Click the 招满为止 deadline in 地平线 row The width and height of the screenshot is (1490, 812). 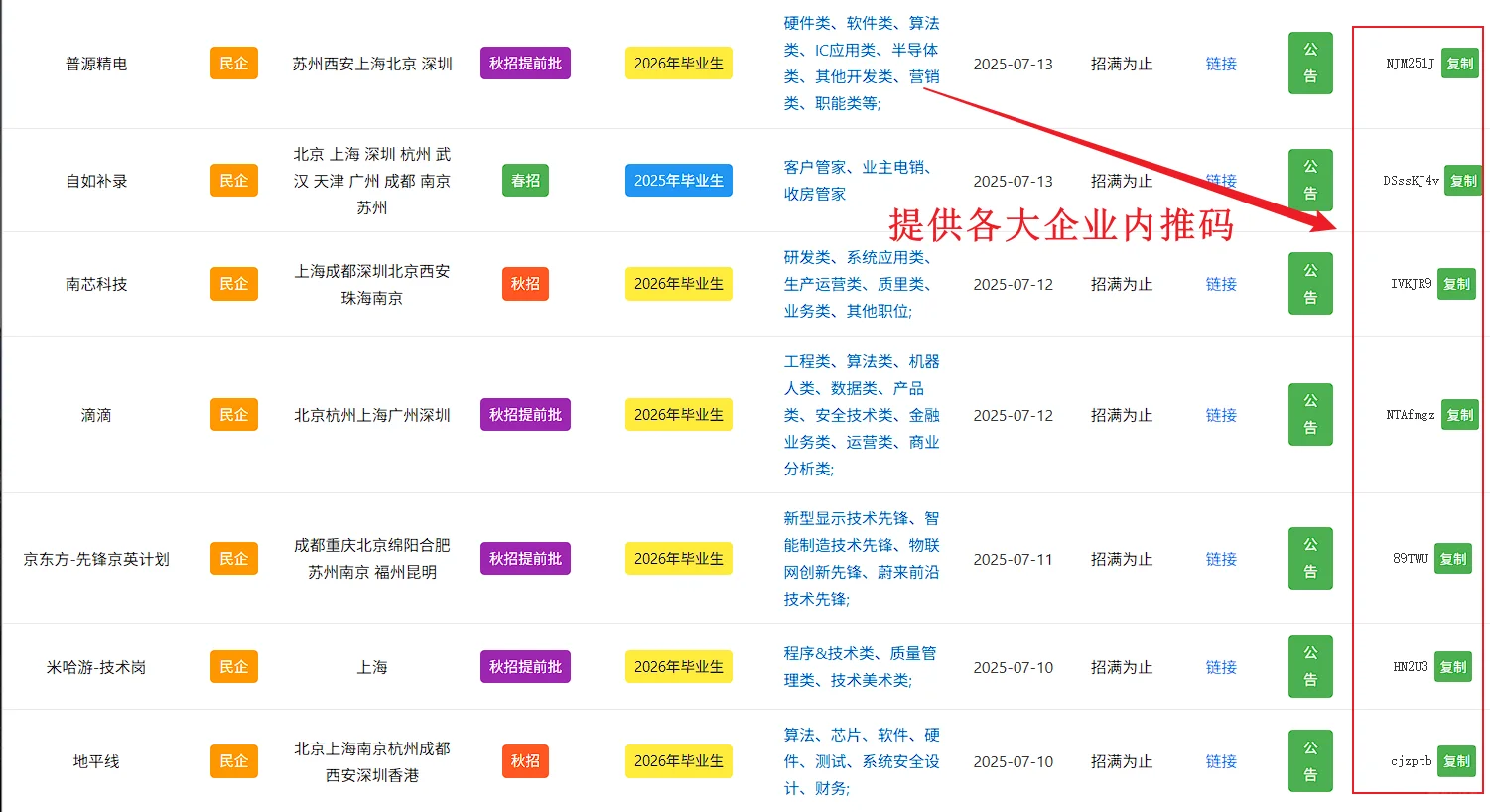pos(1122,761)
